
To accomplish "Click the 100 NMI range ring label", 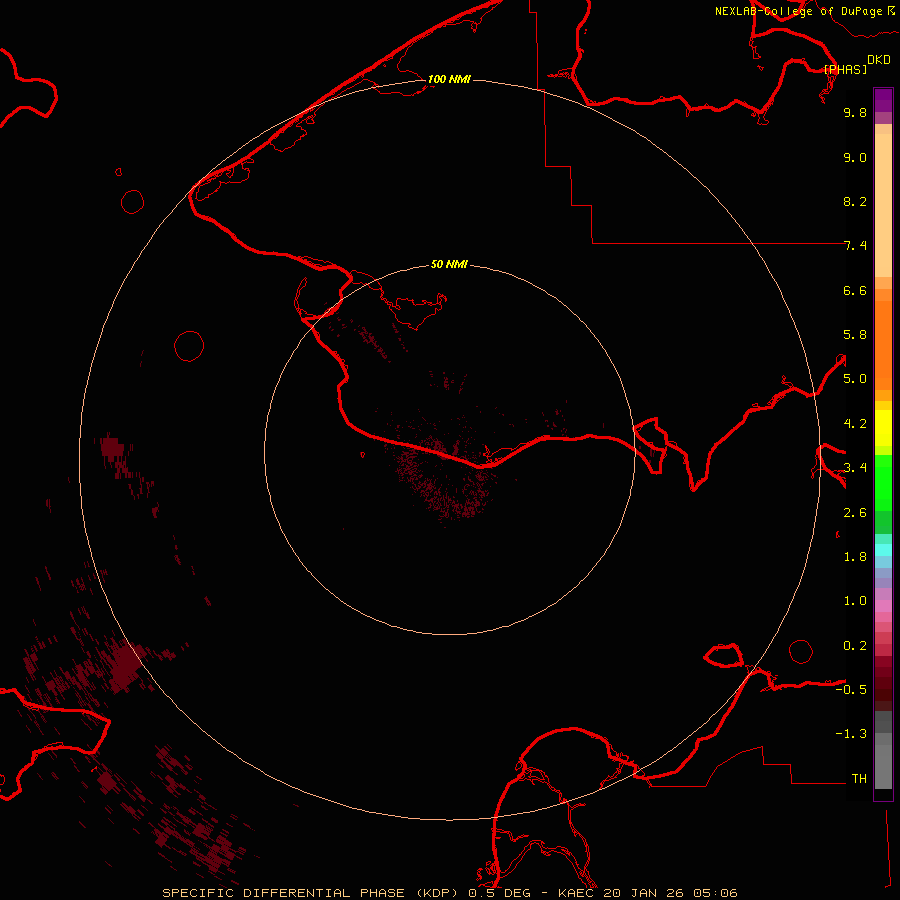I will coord(449,79).
